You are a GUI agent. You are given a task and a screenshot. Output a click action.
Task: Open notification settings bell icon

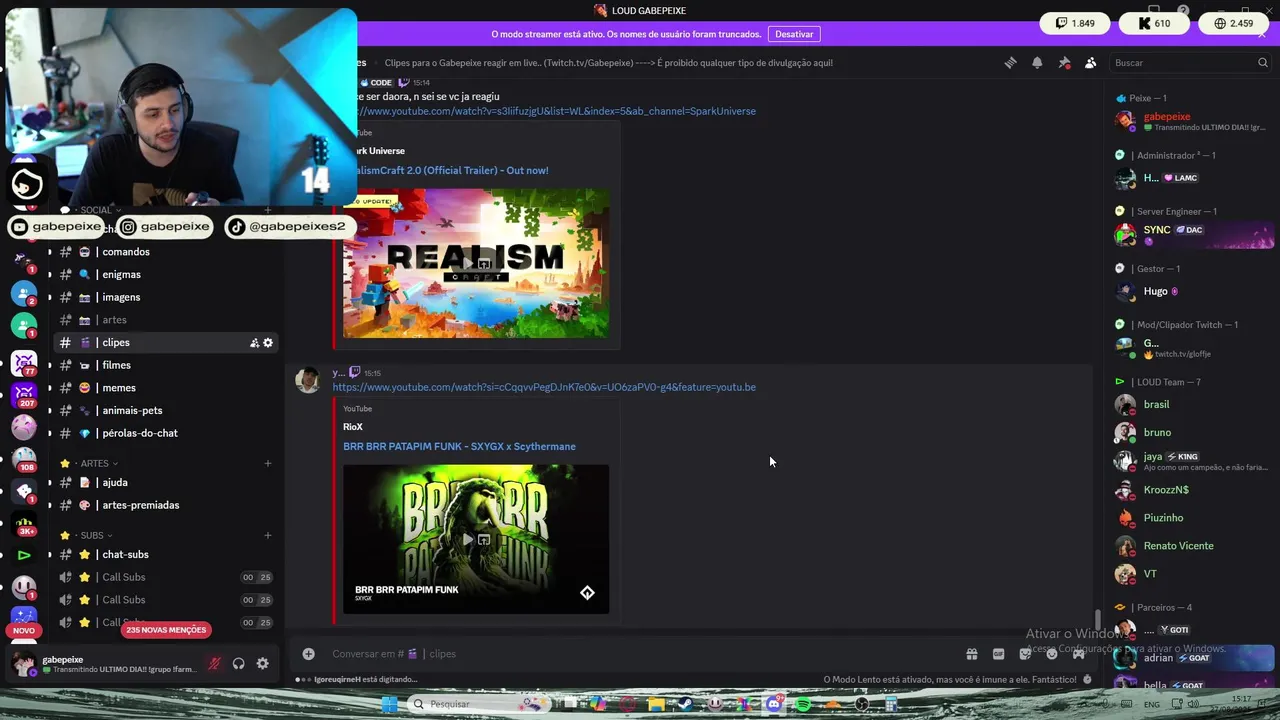pos(1037,63)
